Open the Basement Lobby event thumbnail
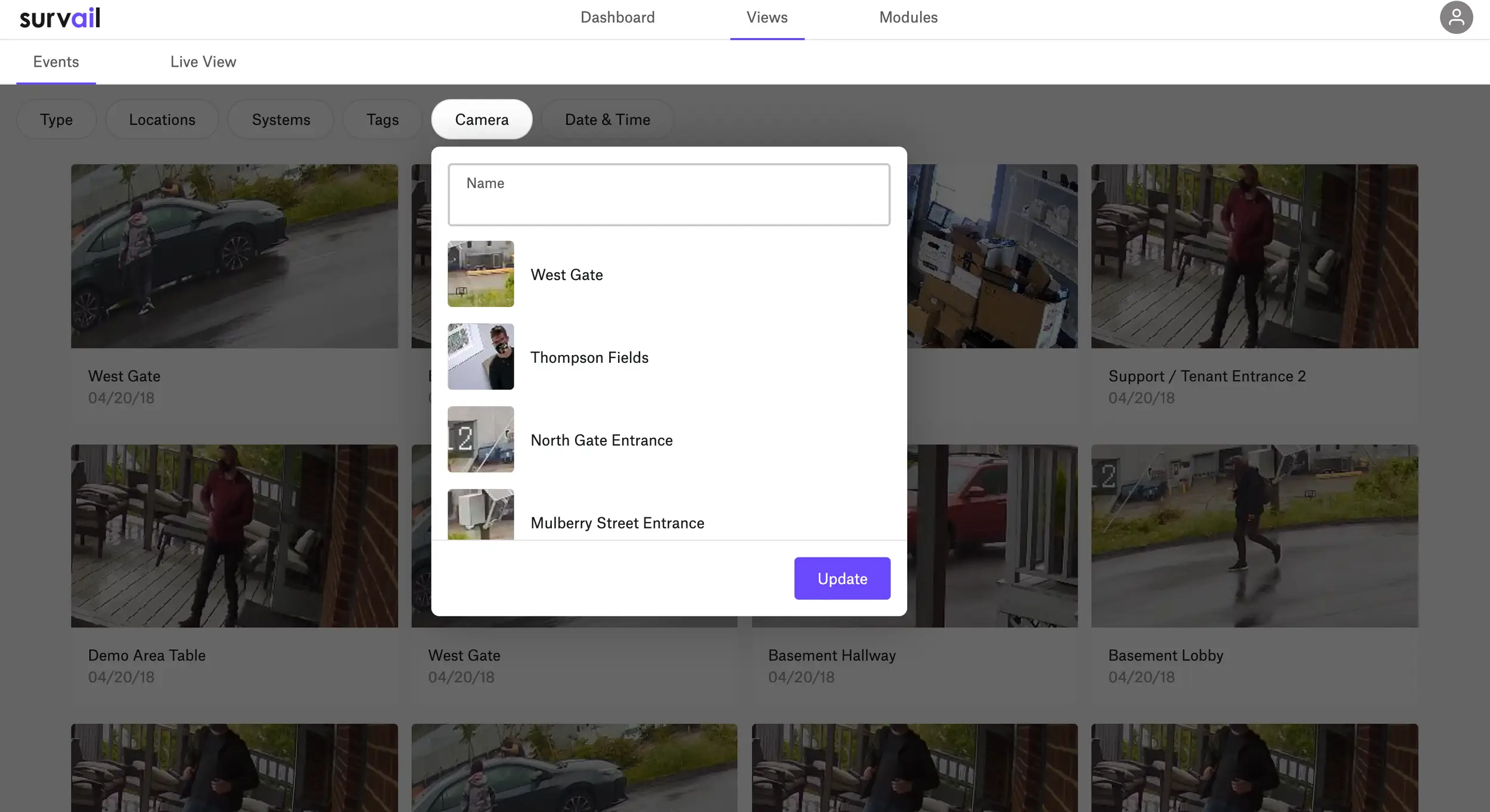The width and height of the screenshot is (1490, 812). 1254,536
